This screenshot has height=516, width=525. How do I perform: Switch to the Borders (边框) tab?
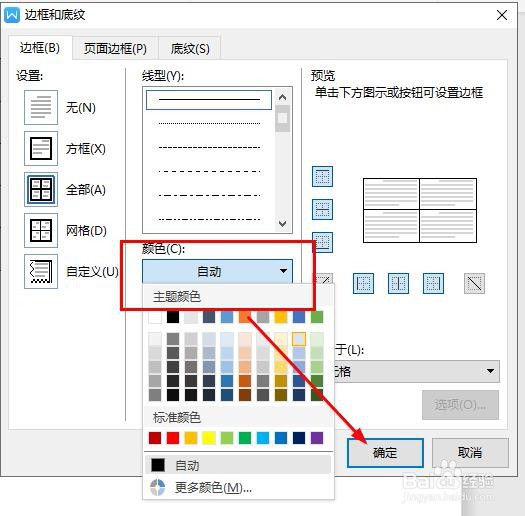coord(40,48)
